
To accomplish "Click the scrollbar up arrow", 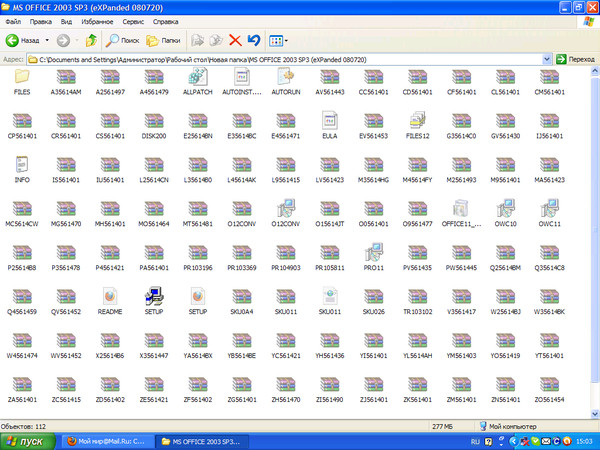I will click(595, 71).
